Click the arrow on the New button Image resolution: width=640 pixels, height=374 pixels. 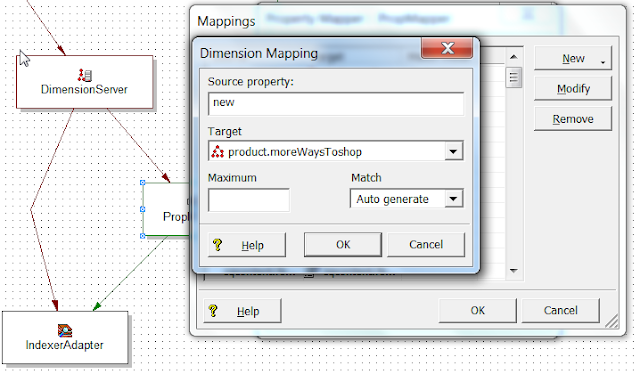tap(603, 62)
